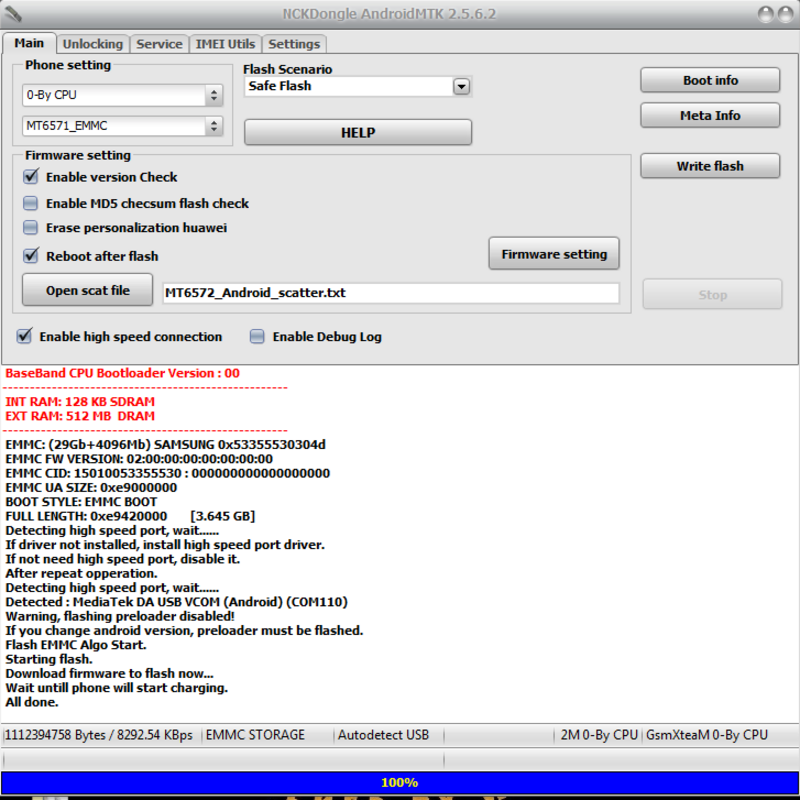Click the 100% blue progress bar
The image size is (800, 800).
399,782
